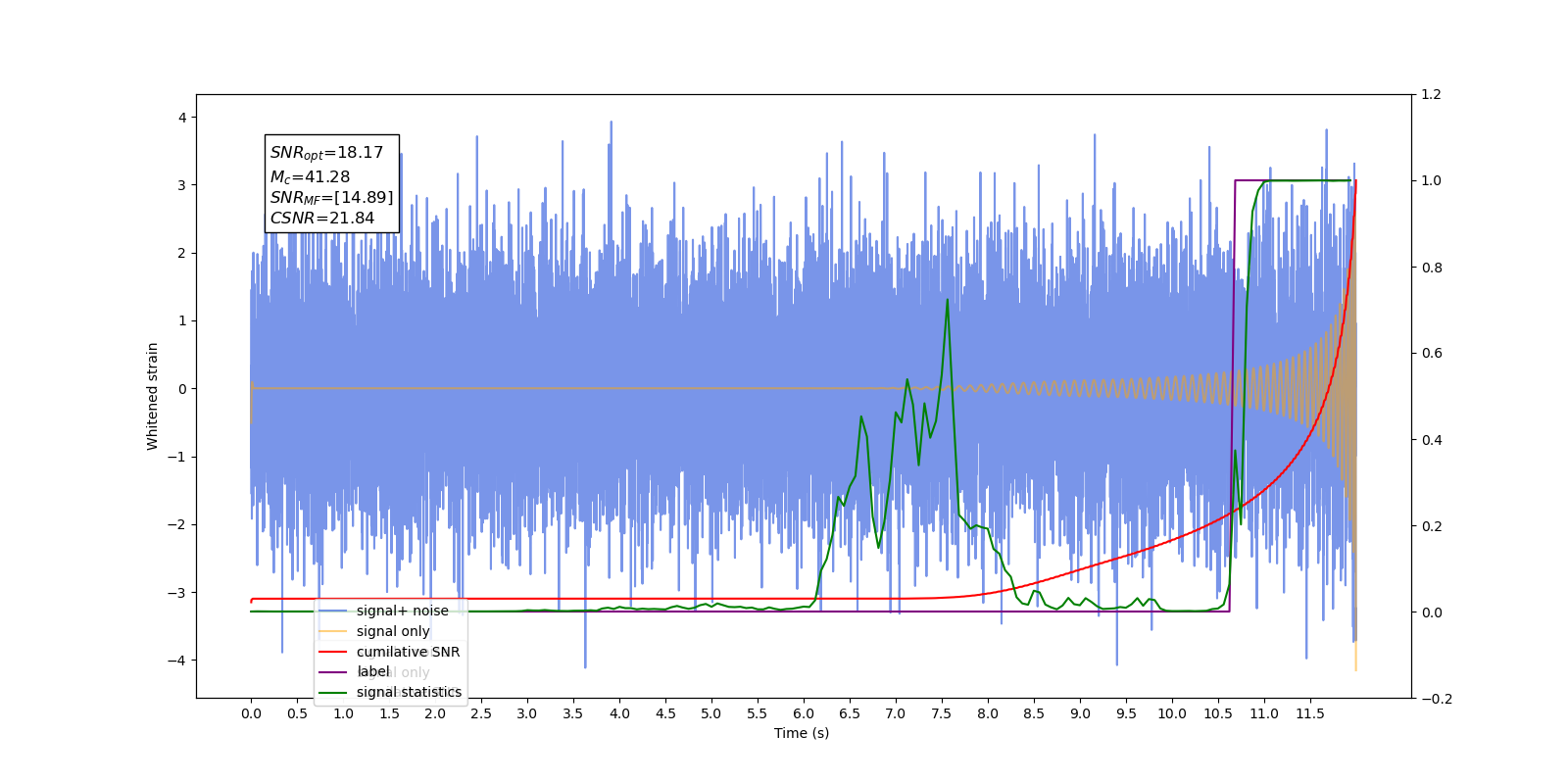The height and width of the screenshot is (784, 1568).
Task: Click the x-axis tick label 11.5
Action: (x=1310, y=713)
